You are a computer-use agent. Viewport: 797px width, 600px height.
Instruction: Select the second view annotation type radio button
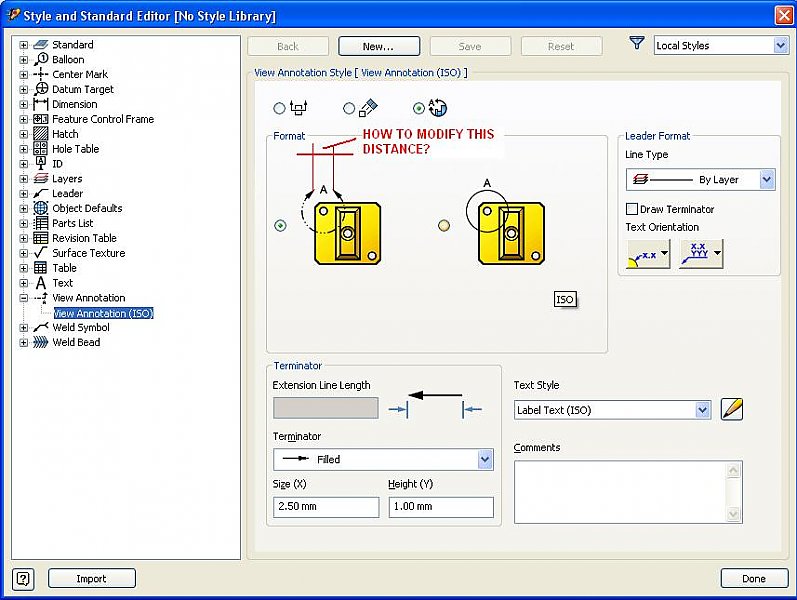349,108
